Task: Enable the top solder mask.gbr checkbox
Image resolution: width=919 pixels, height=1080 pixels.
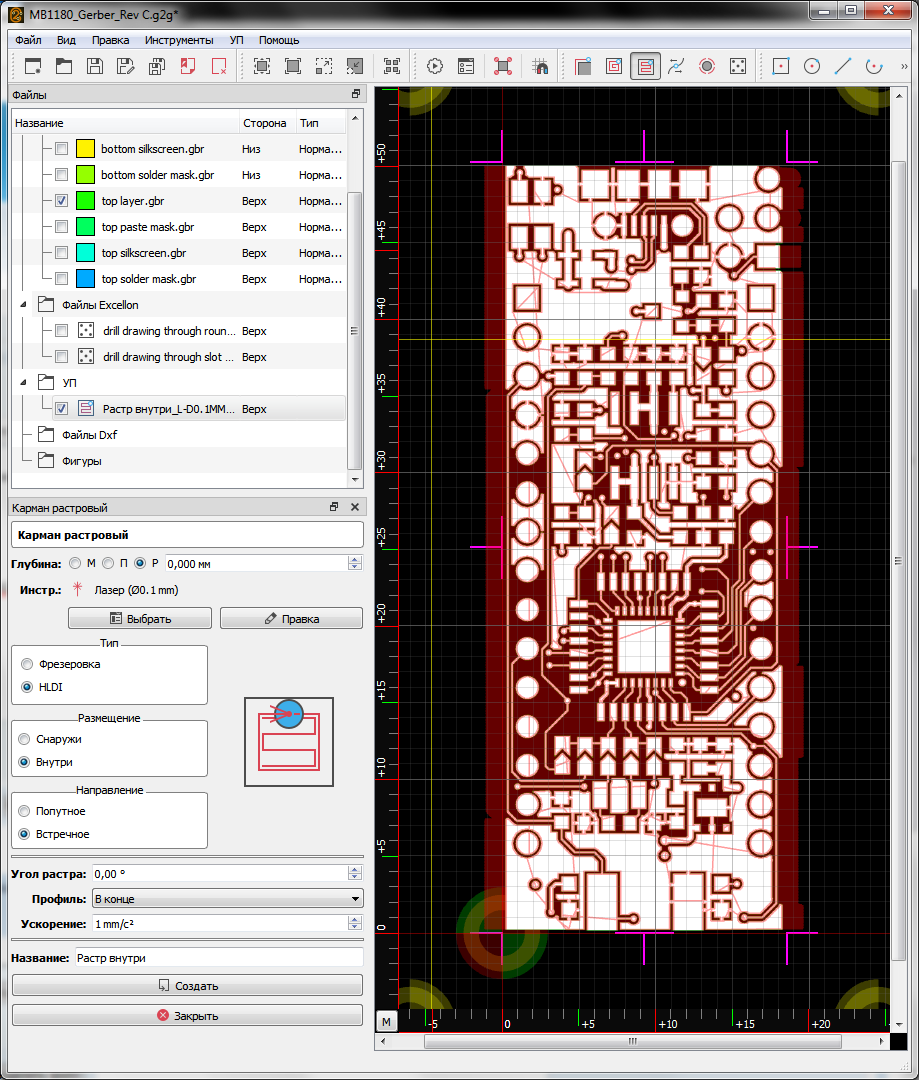Action: coord(61,279)
